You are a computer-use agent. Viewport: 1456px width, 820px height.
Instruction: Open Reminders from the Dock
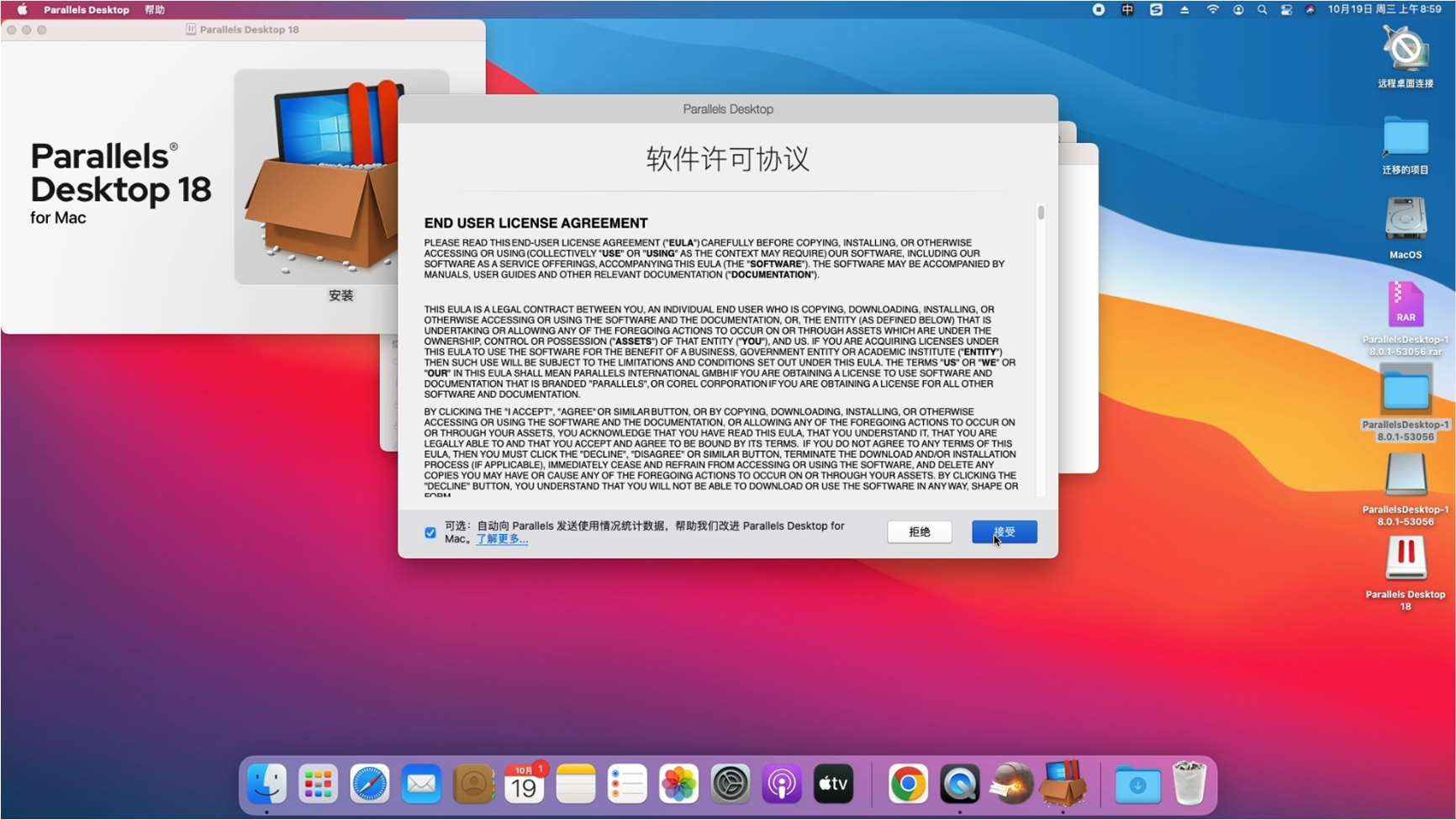tap(627, 785)
